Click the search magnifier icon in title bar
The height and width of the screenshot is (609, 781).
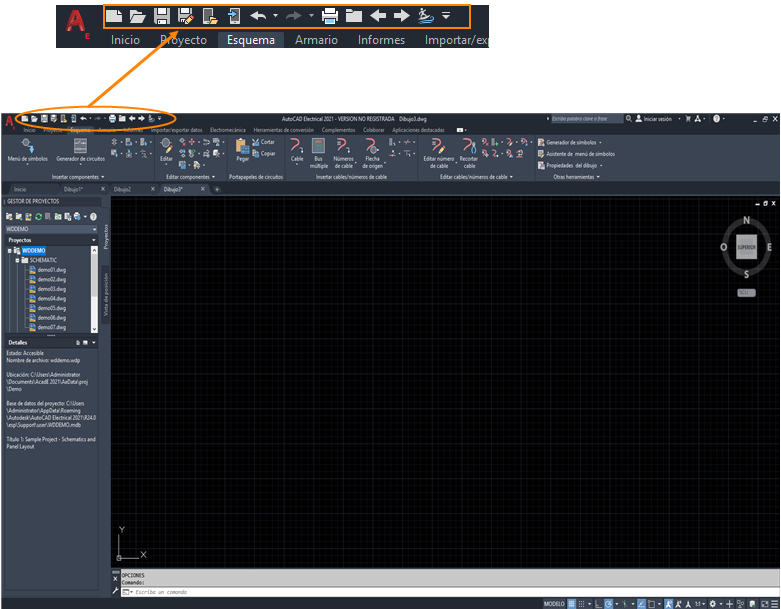tap(629, 119)
